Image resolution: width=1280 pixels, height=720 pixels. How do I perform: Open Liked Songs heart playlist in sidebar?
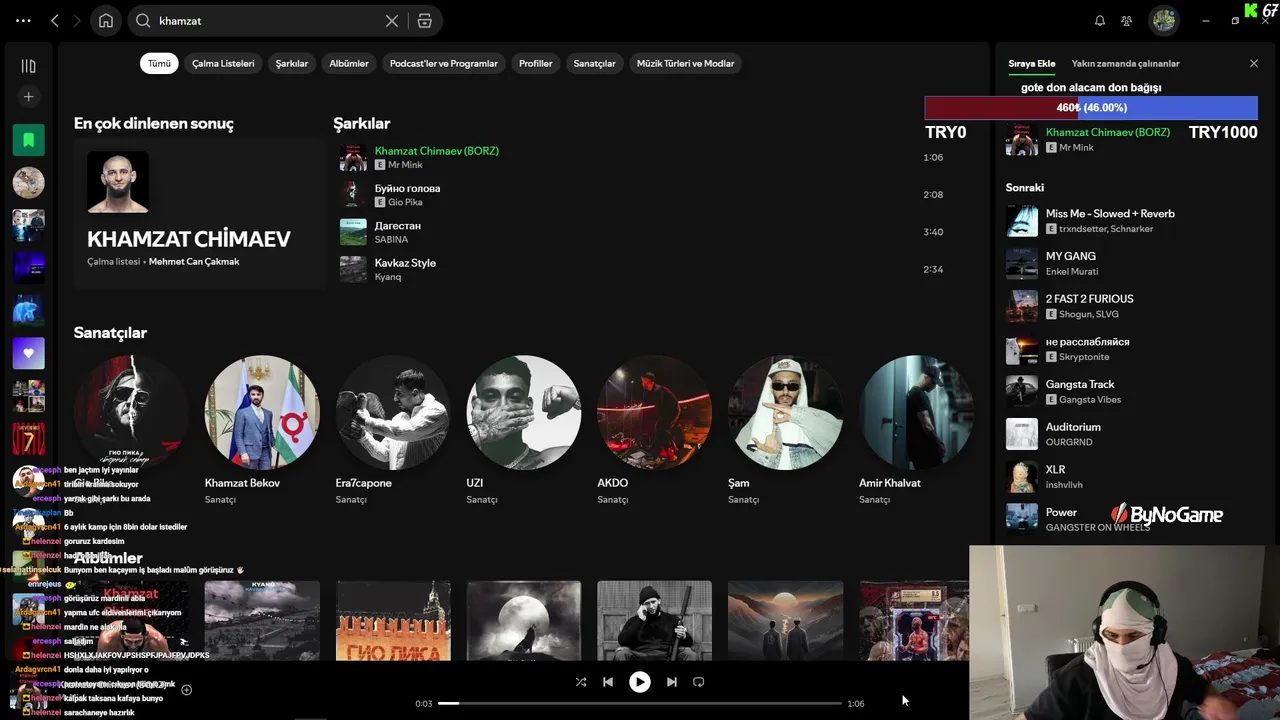28,353
